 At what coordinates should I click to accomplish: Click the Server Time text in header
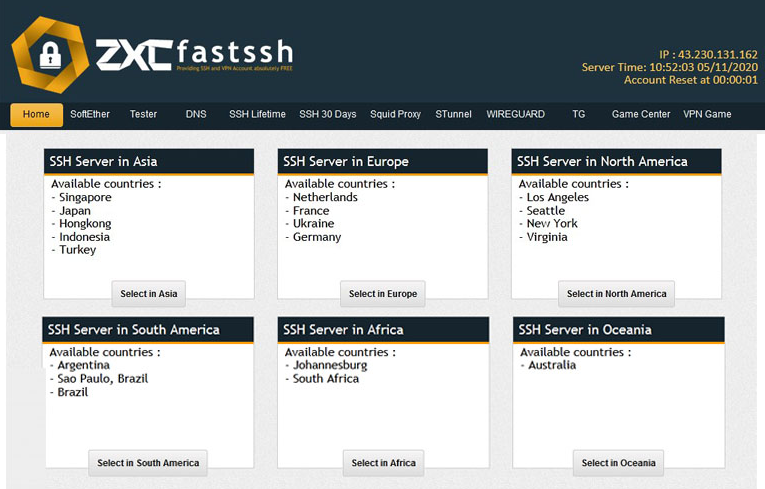point(669,67)
